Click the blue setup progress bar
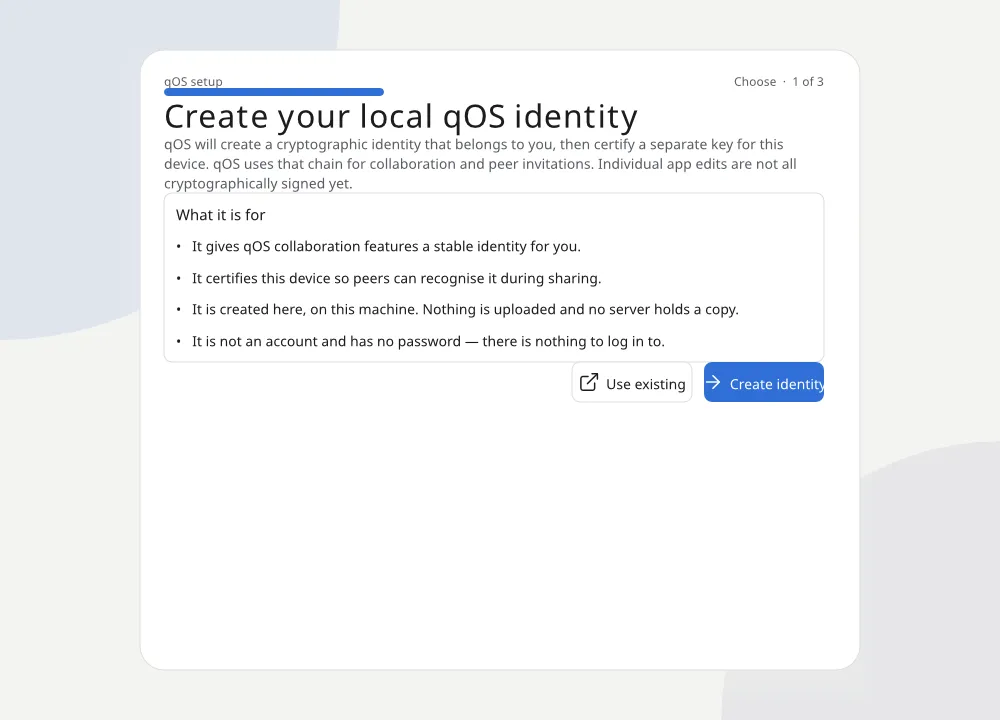 pyautogui.click(x=274, y=92)
